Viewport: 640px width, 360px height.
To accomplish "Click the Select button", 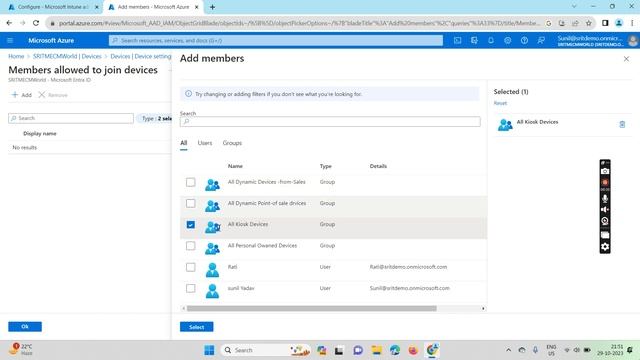I will [197, 327].
